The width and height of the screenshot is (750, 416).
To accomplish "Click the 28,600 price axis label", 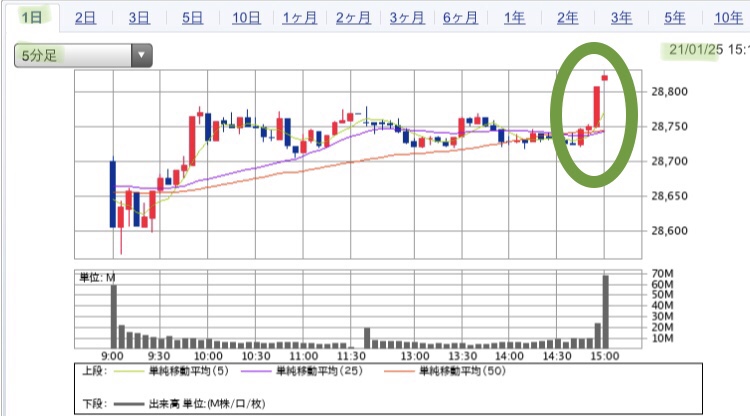I will click(x=669, y=231).
